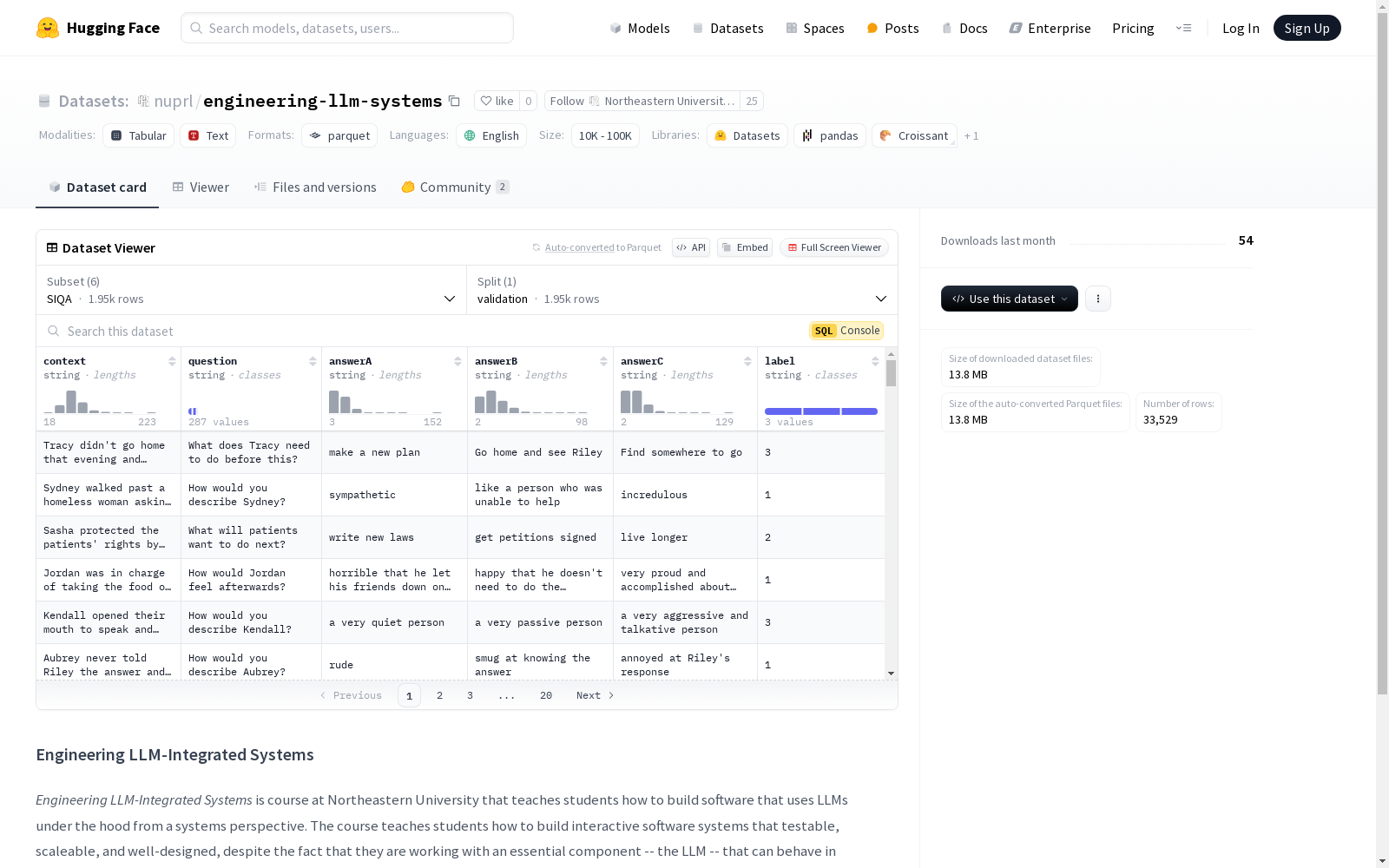This screenshot has width=1389, height=868.
Task: Switch to the Community tab
Action: (x=455, y=187)
